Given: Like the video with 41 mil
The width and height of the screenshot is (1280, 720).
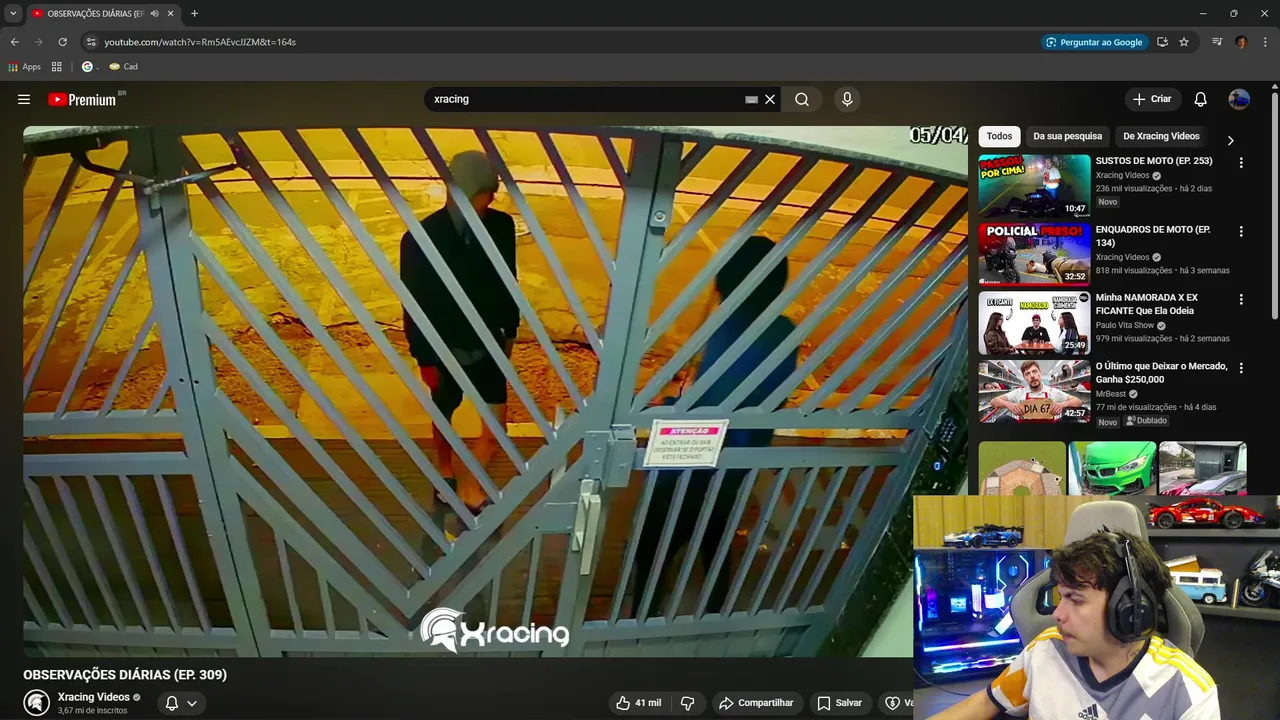Looking at the screenshot, I should point(638,703).
